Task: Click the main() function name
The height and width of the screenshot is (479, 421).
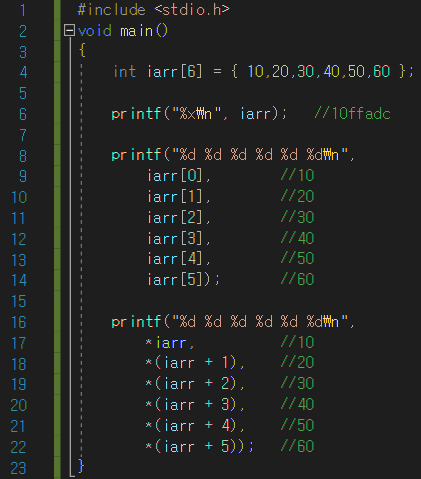Action: click(144, 31)
